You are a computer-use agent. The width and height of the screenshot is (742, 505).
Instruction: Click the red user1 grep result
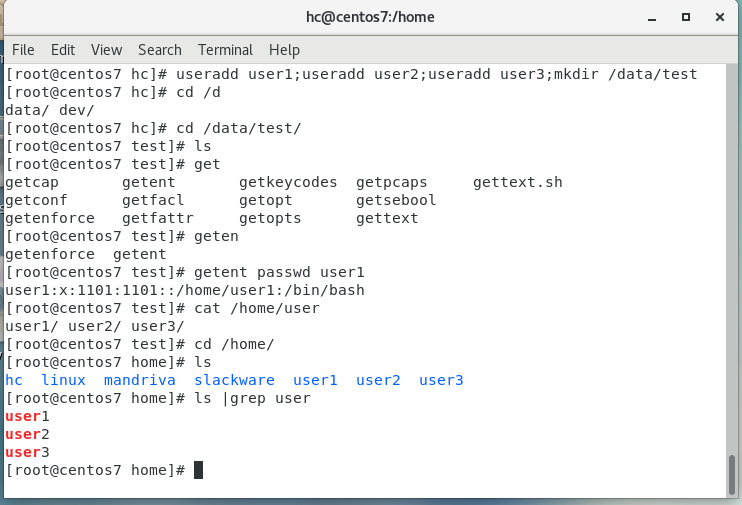click(x=27, y=416)
